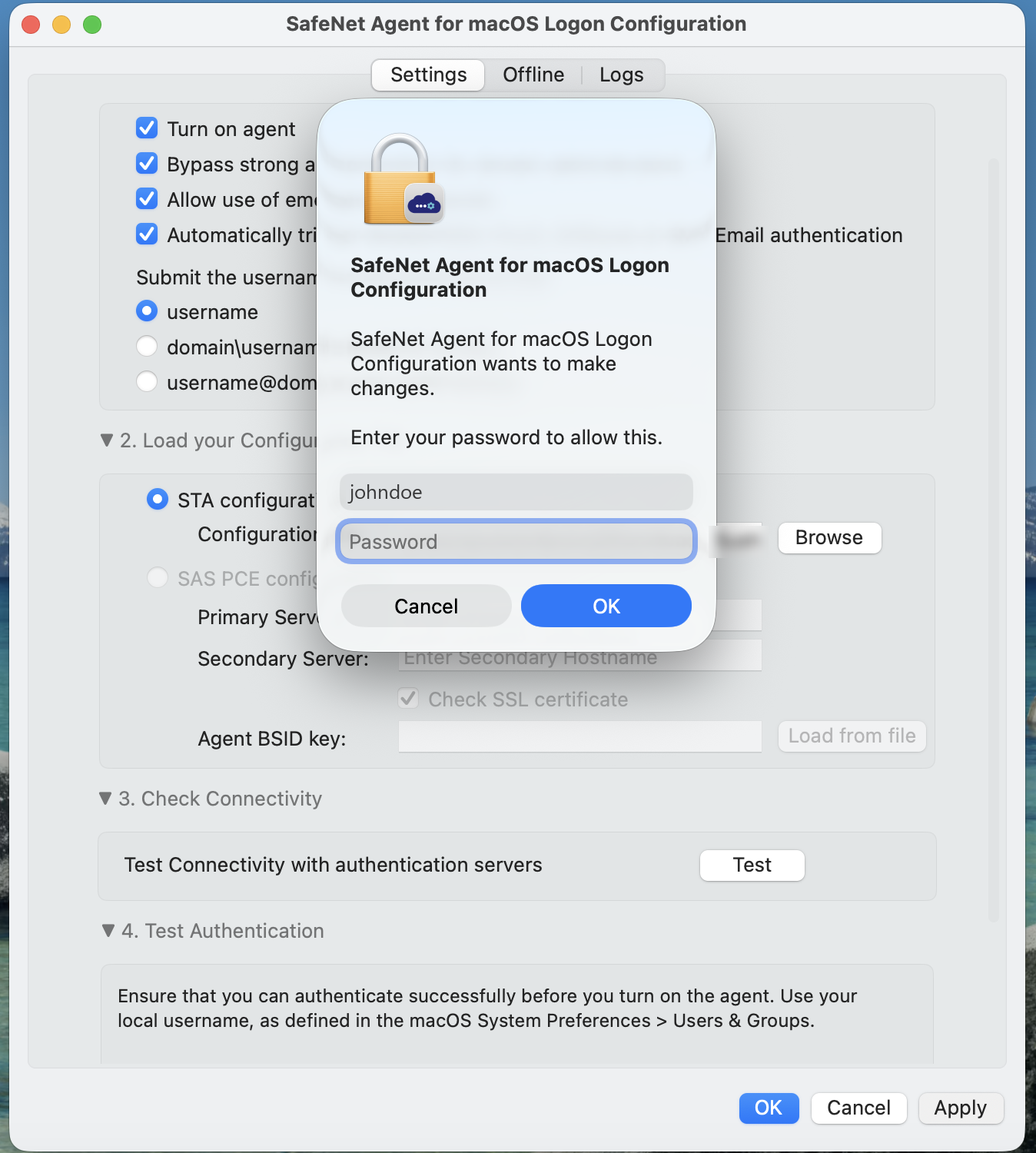
Task: Click the Agent BSID key field
Action: pyautogui.click(x=579, y=736)
